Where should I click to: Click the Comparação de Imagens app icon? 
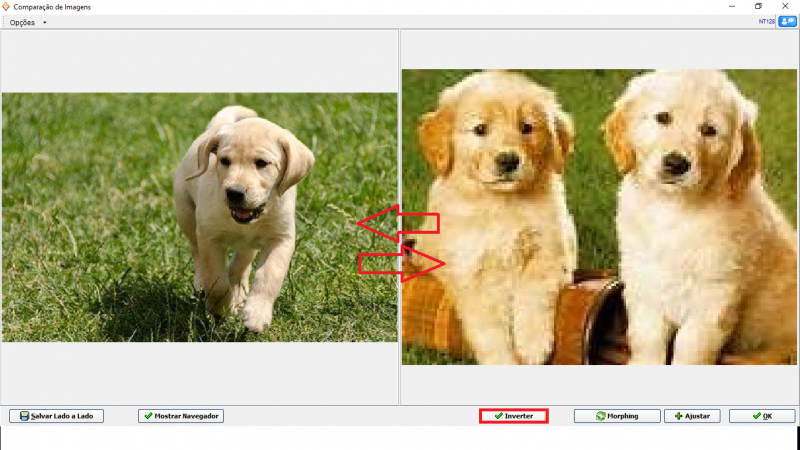[x=6, y=6]
